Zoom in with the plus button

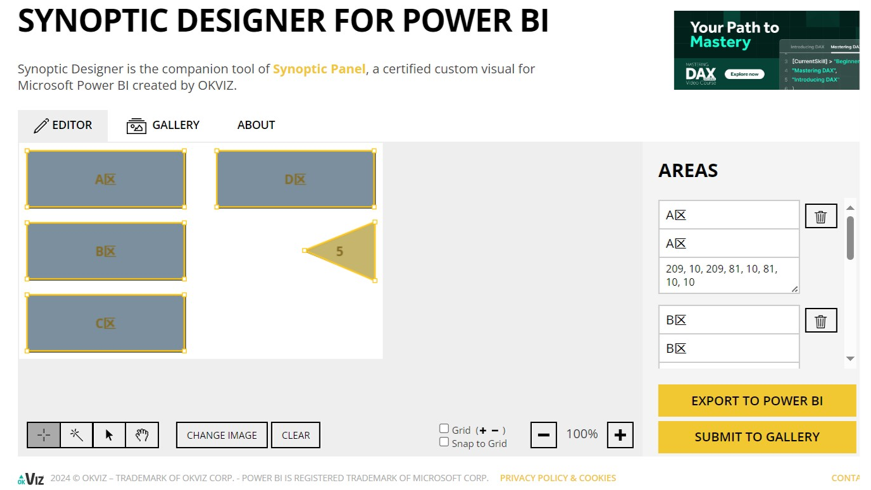620,435
